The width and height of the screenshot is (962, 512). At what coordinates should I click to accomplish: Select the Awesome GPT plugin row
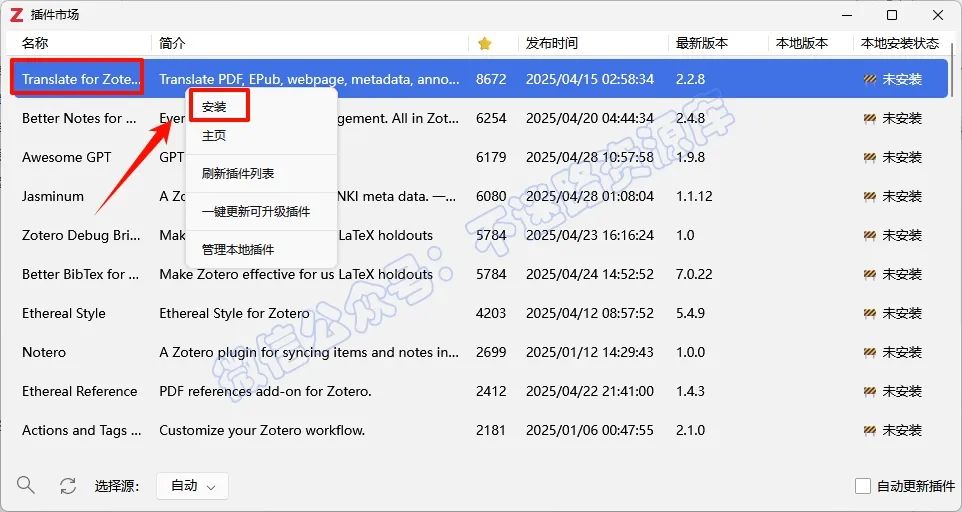[x=478, y=158]
